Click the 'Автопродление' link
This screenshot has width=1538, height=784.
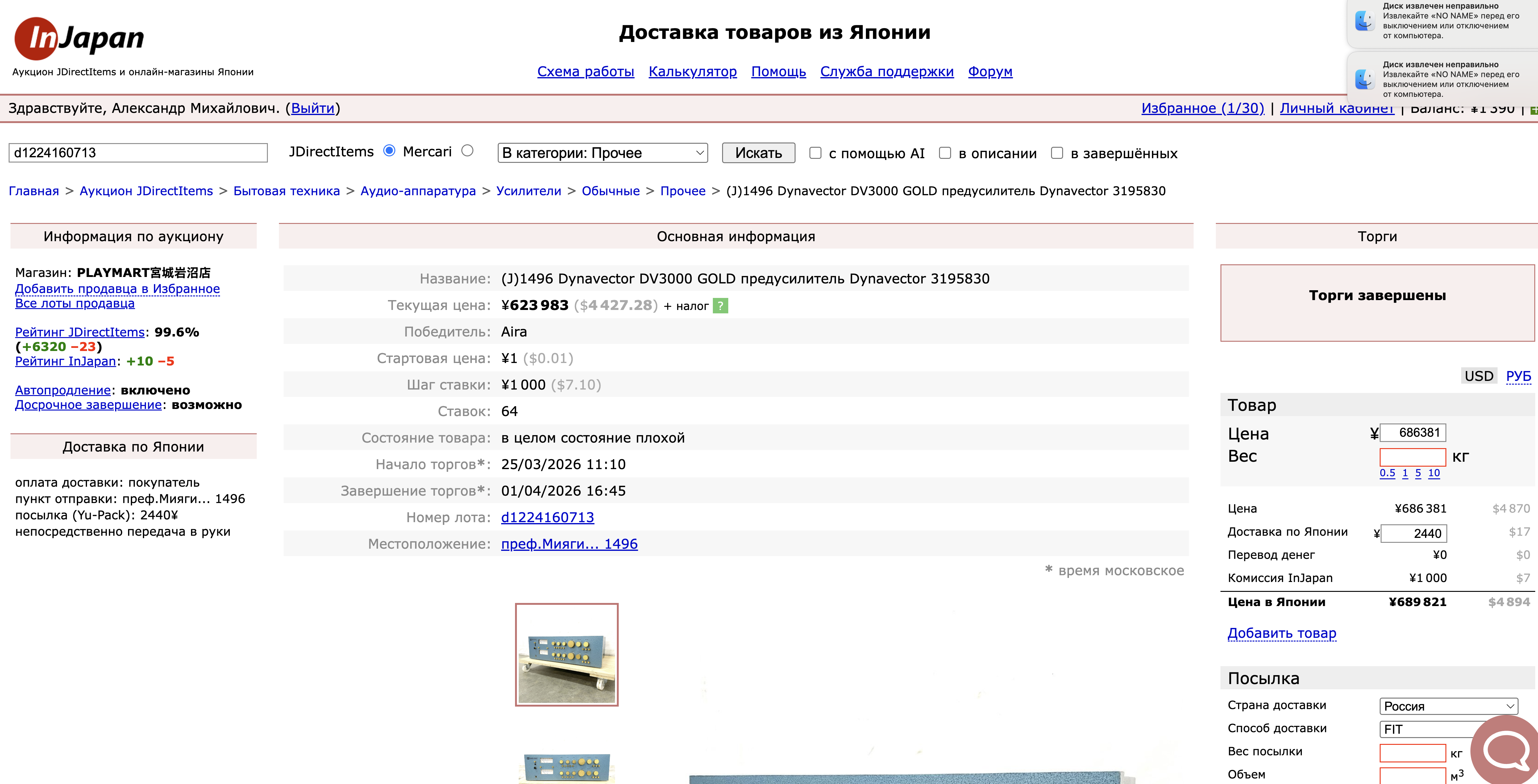[x=63, y=391]
